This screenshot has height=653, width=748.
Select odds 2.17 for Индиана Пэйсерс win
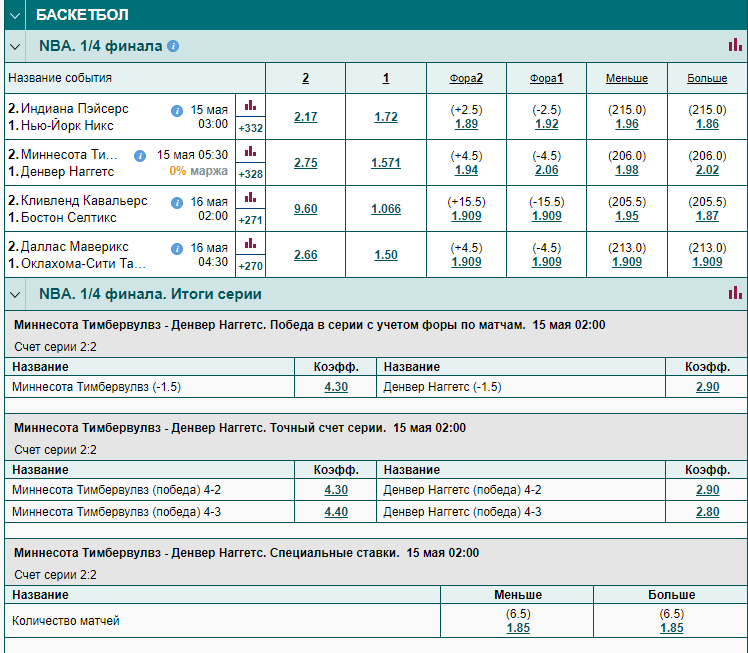[305, 117]
